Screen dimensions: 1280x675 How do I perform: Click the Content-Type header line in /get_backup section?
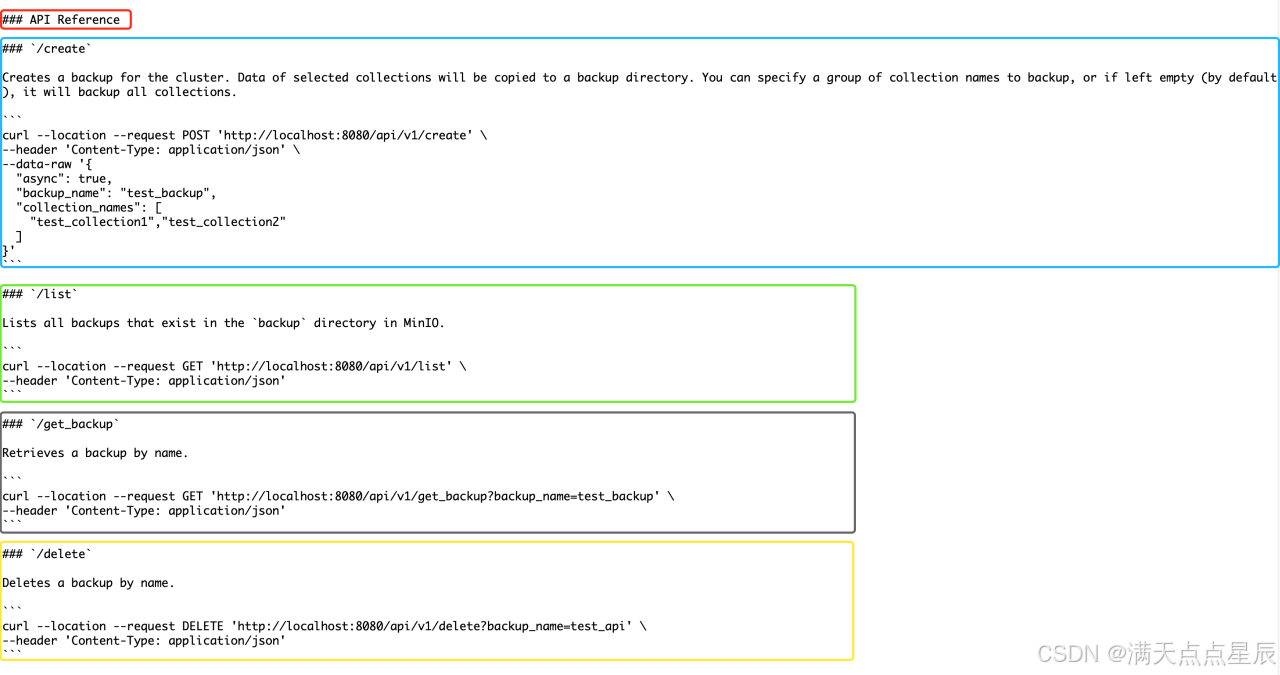[x=144, y=511]
